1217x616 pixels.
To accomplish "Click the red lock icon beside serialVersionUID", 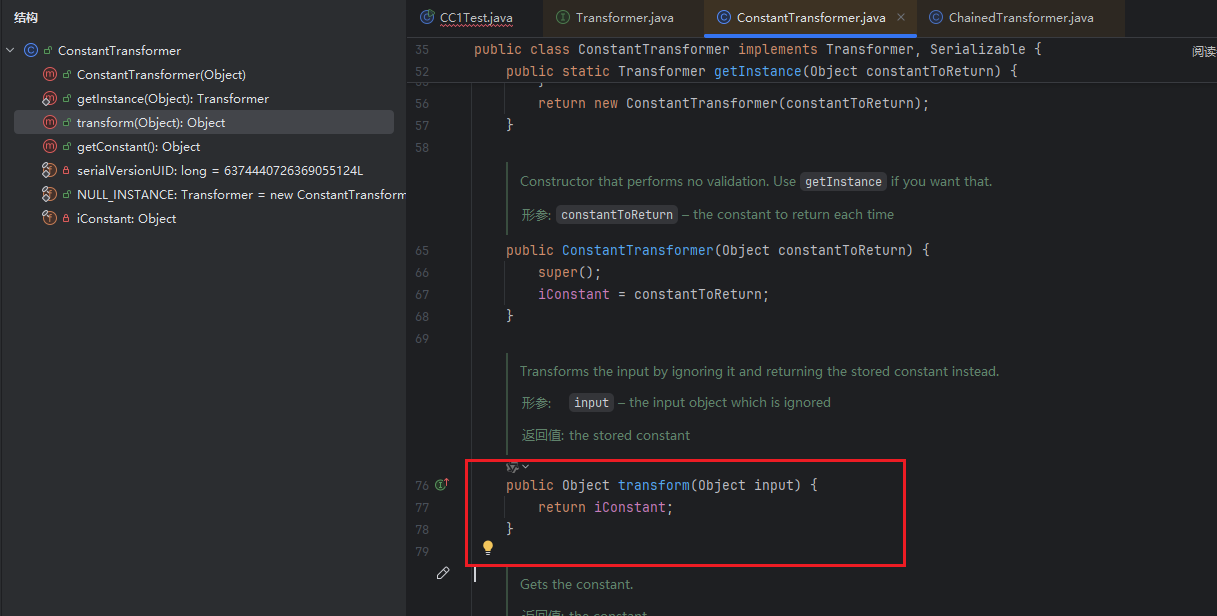I will 67,171.
